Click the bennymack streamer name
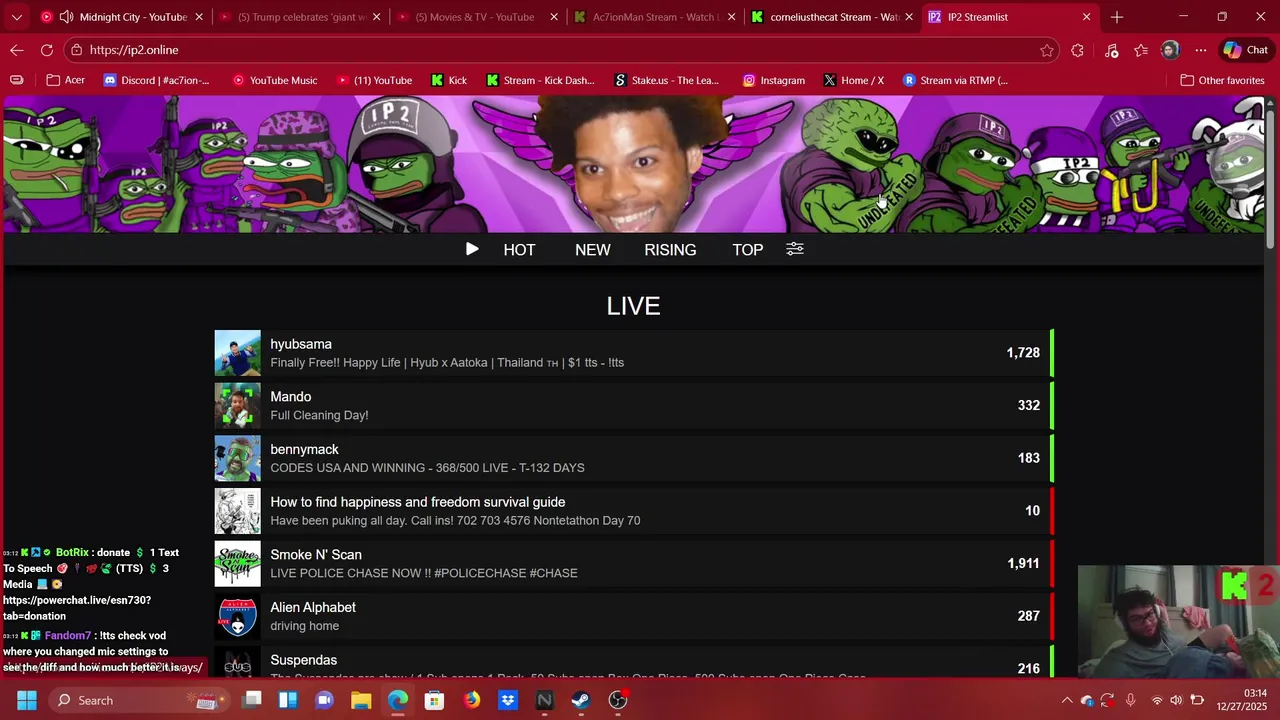Screen dimensions: 1280x720 pos(304,450)
